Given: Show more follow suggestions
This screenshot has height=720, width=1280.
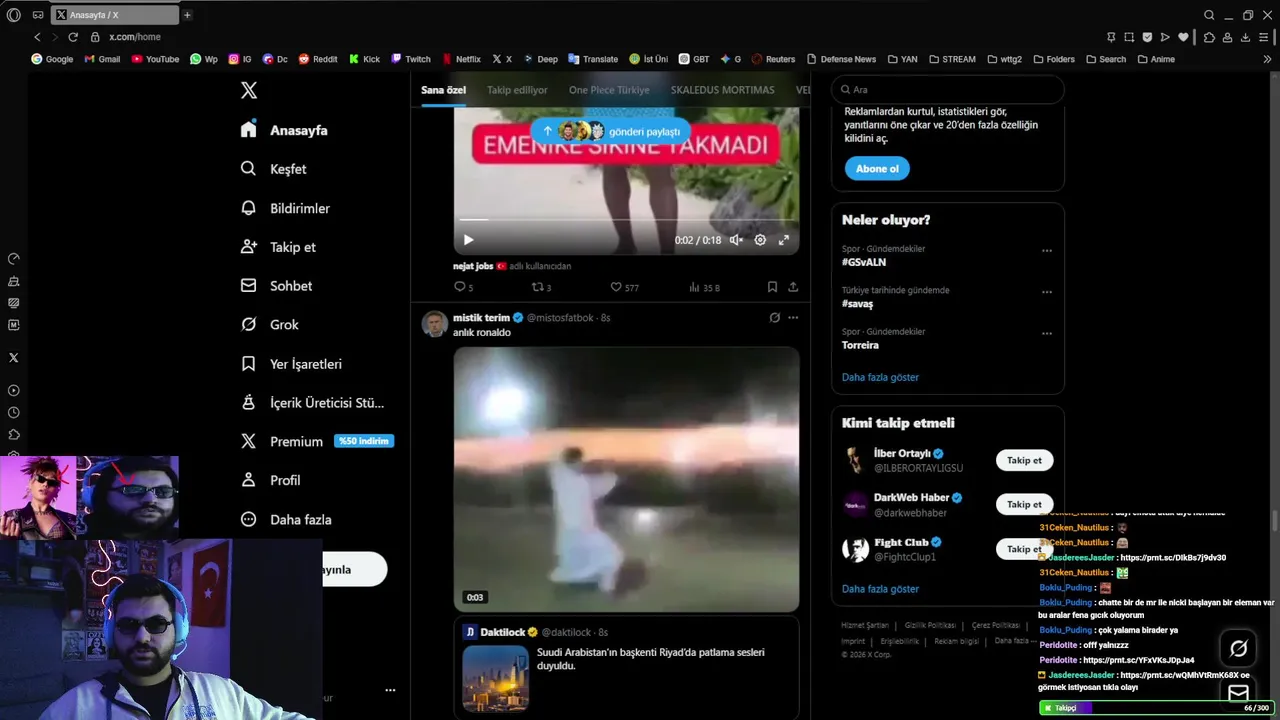Looking at the screenshot, I should click(x=880, y=589).
